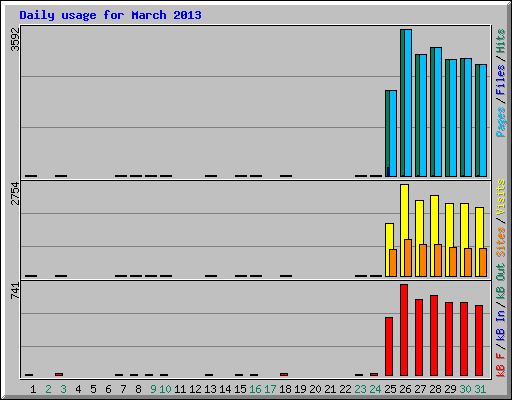Image resolution: width=512 pixels, height=400 pixels.
Task: Click day label 28 on the x-axis
Action: tap(435, 389)
